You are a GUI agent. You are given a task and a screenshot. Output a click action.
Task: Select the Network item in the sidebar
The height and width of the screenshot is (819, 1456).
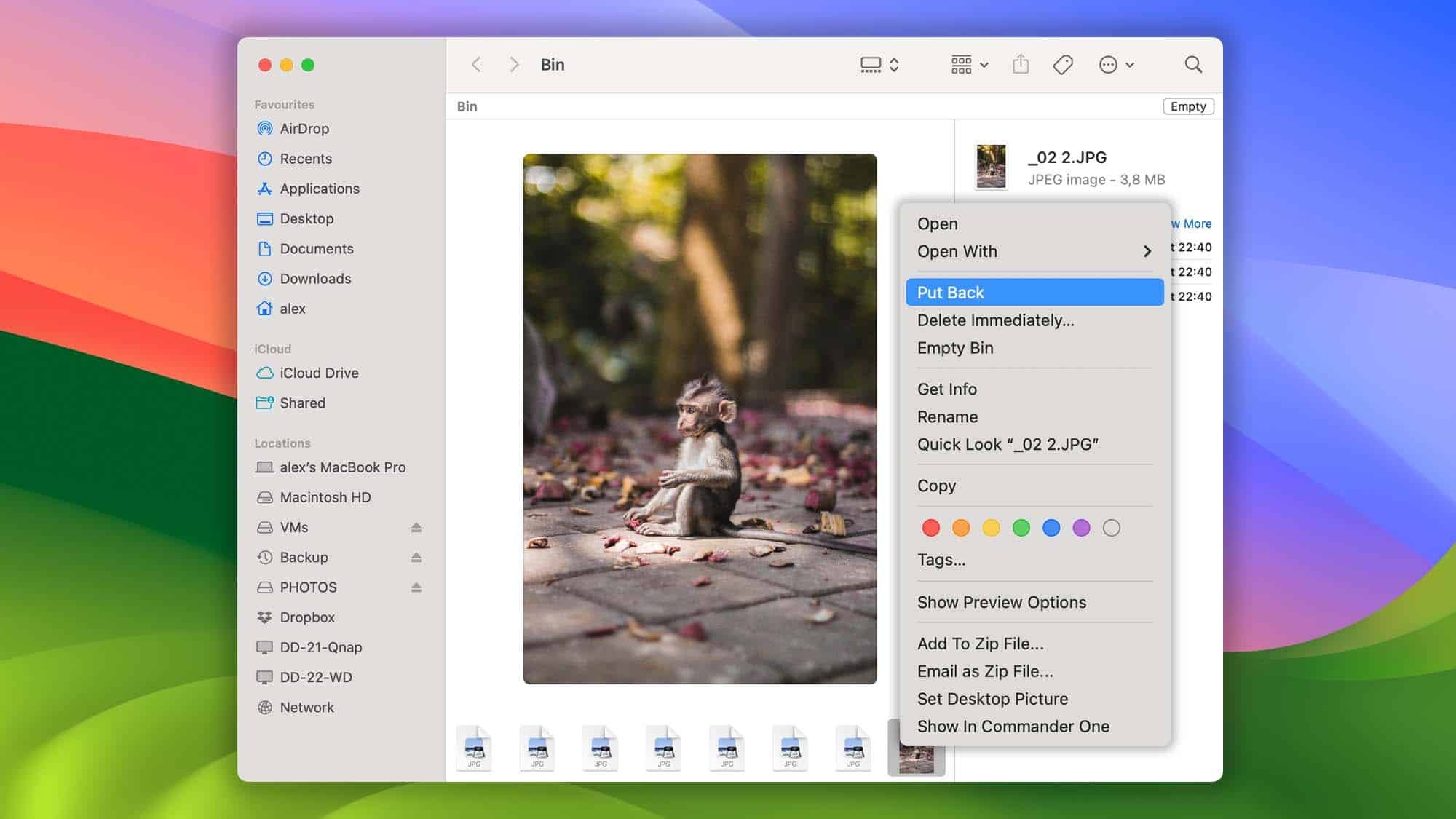[307, 707]
